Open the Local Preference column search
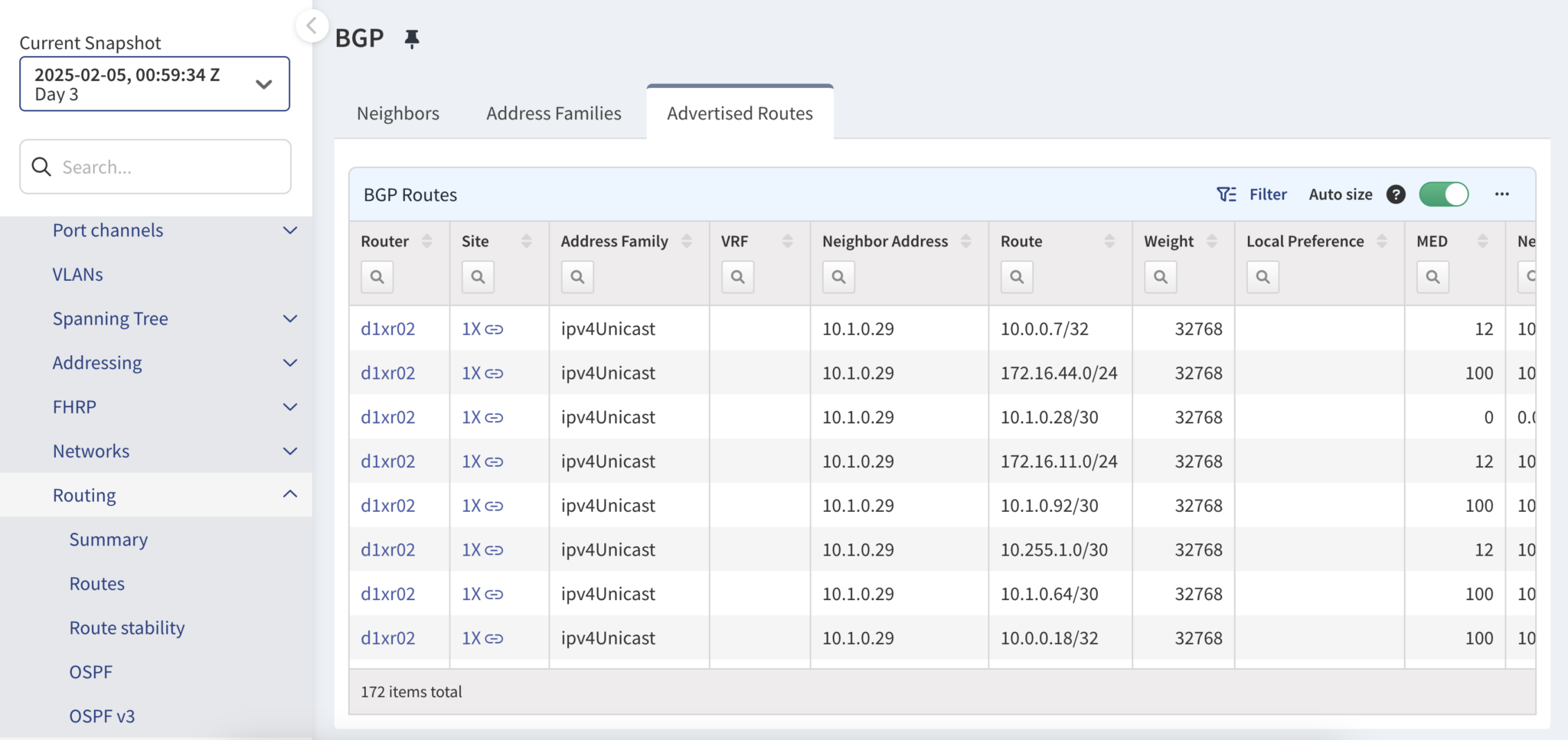Image resolution: width=1568 pixels, height=740 pixels. click(x=1262, y=277)
